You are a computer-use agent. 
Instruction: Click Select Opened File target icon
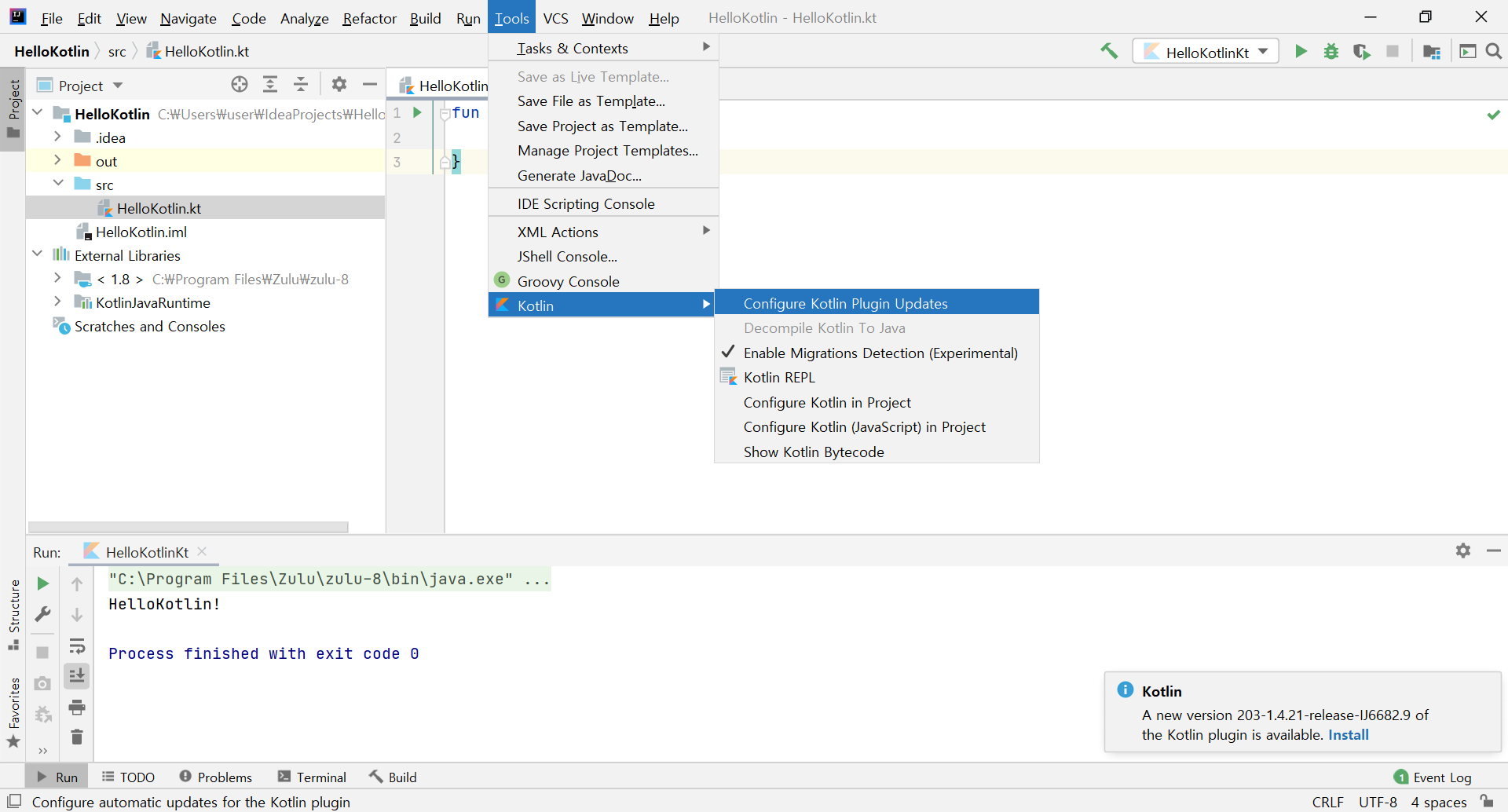[240, 84]
